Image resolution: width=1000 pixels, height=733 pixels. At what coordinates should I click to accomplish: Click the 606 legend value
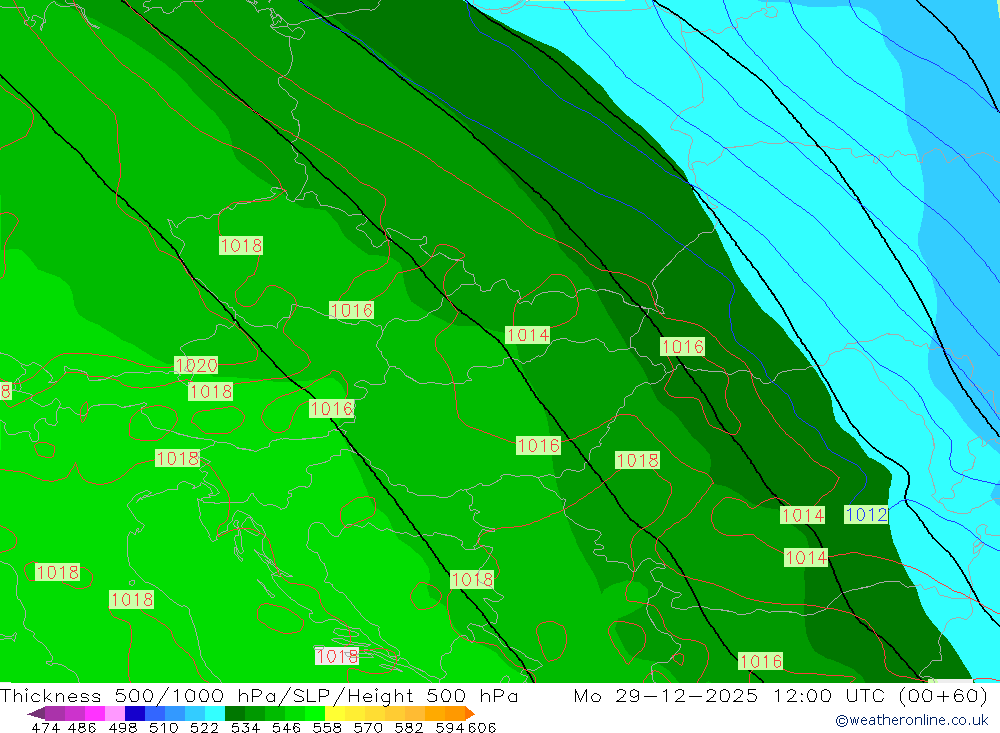click(482, 727)
